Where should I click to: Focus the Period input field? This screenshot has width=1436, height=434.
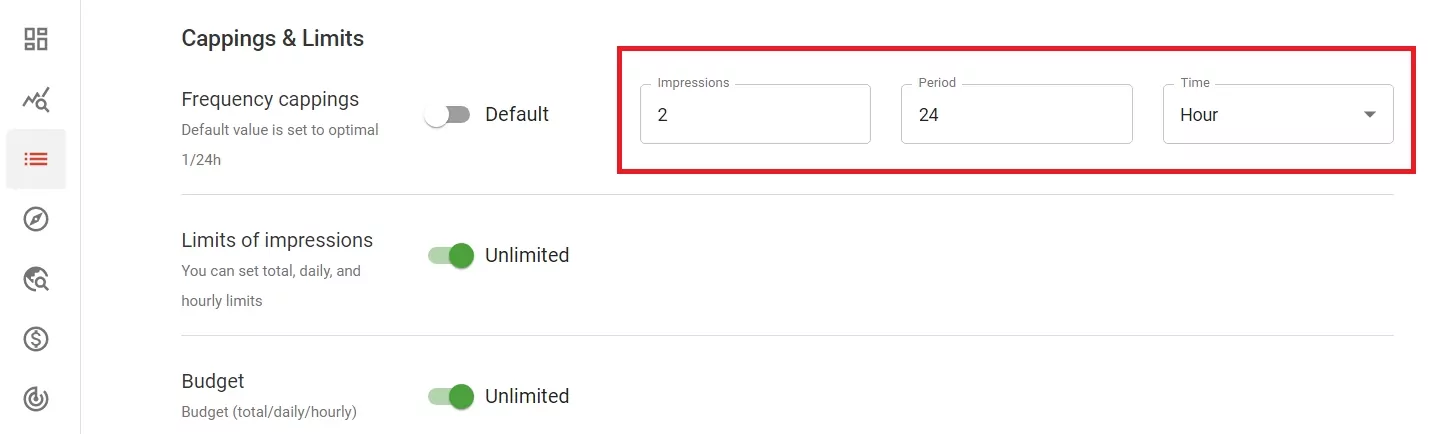click(x=1016, y=115)
